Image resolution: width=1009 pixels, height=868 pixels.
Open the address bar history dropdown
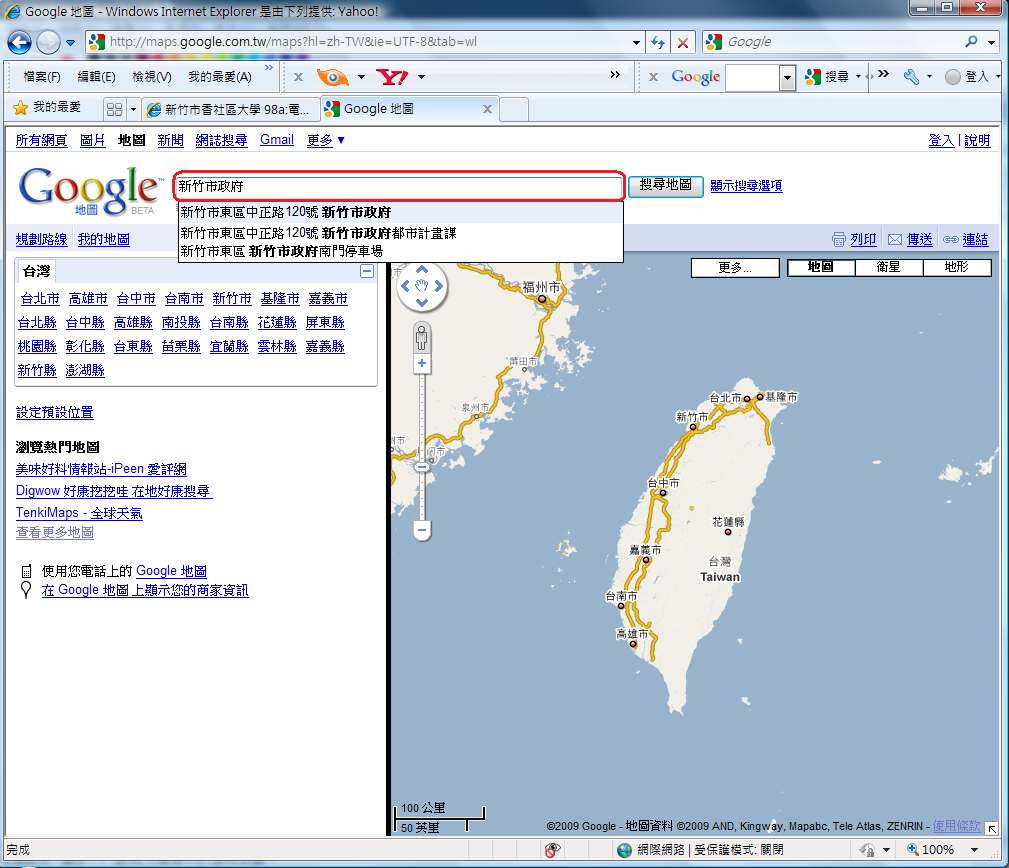636,42
